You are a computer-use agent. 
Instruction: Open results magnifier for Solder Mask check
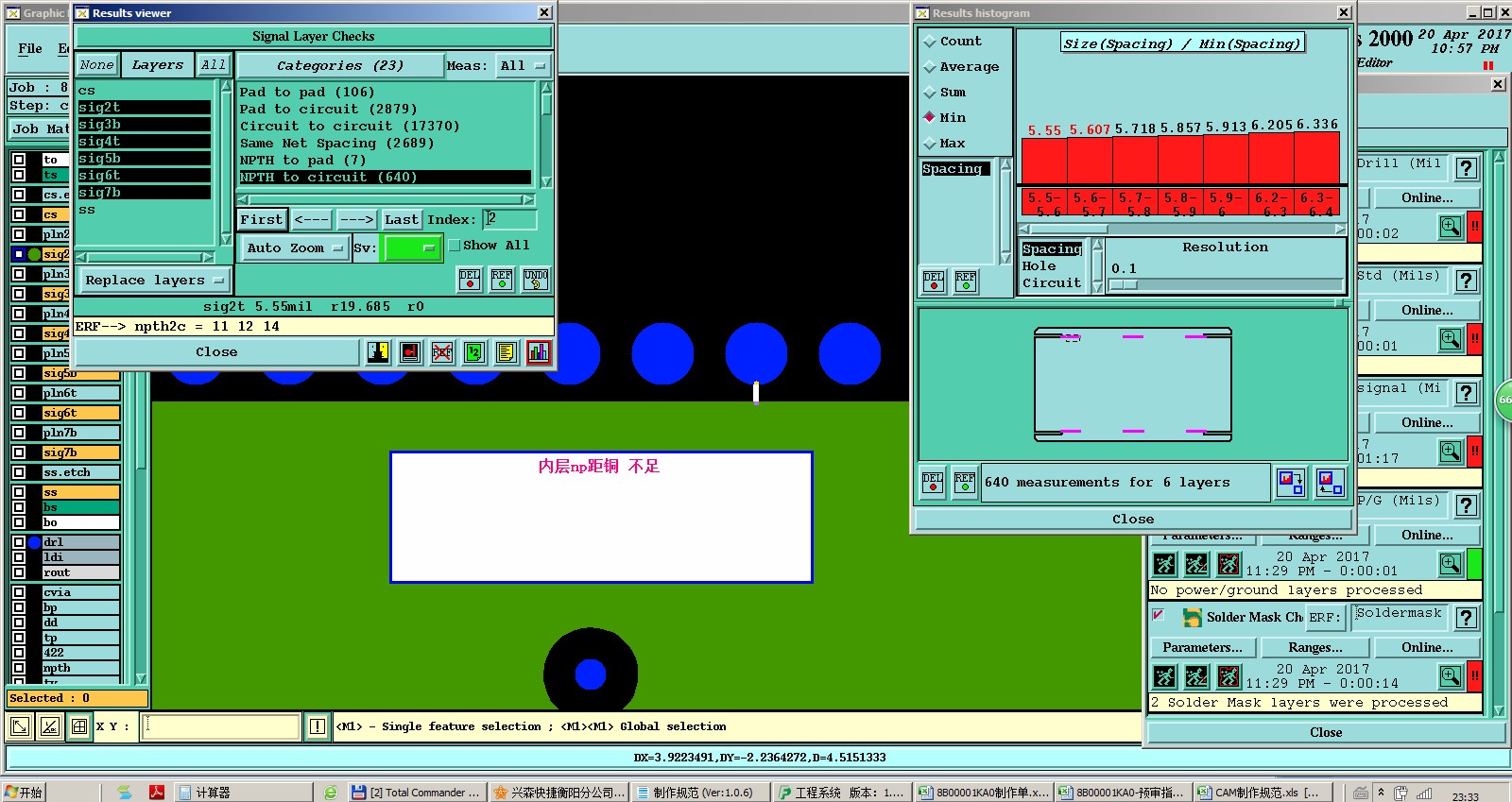pos(1451,676)
